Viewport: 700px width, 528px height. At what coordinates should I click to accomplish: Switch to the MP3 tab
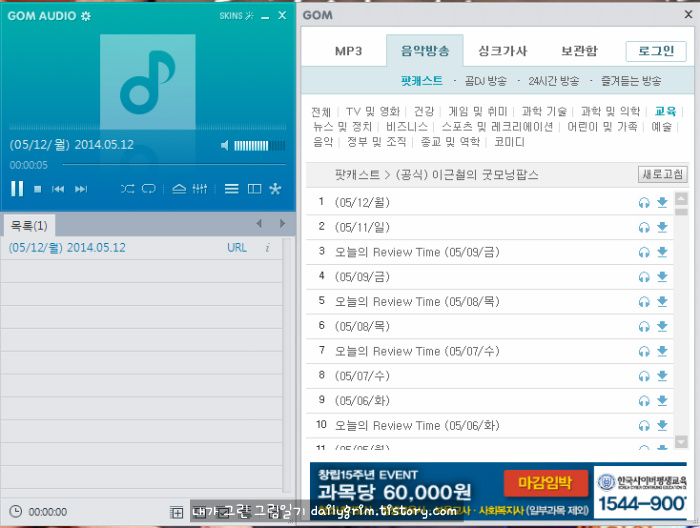348,51
